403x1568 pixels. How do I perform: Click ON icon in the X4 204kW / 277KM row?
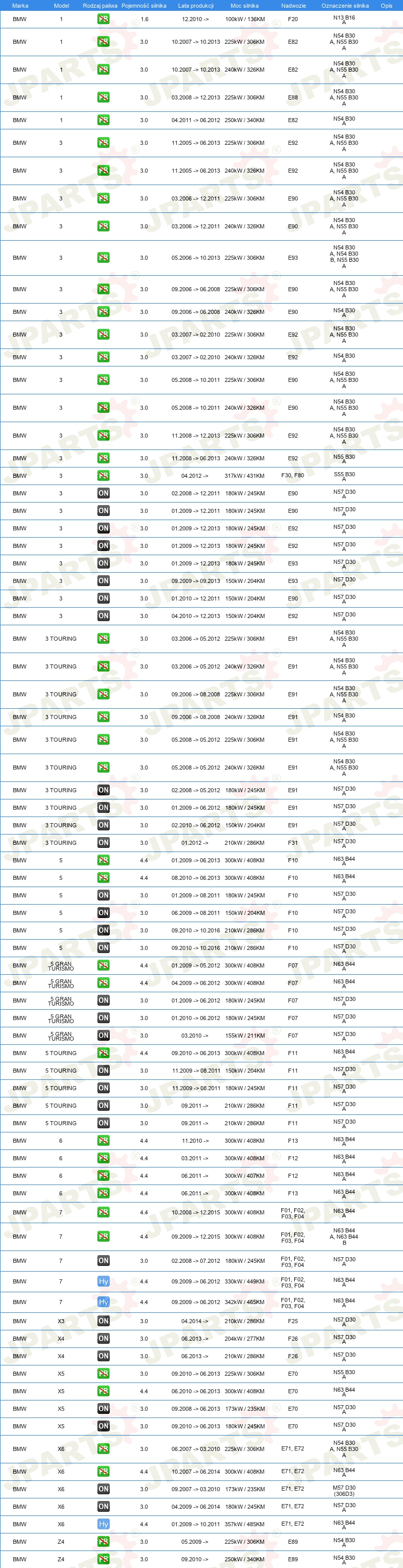tap(104, 1339)
